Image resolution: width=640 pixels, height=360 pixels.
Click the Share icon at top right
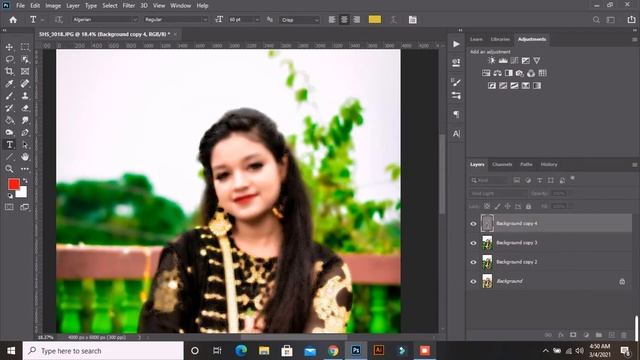[x=631, y=20]
